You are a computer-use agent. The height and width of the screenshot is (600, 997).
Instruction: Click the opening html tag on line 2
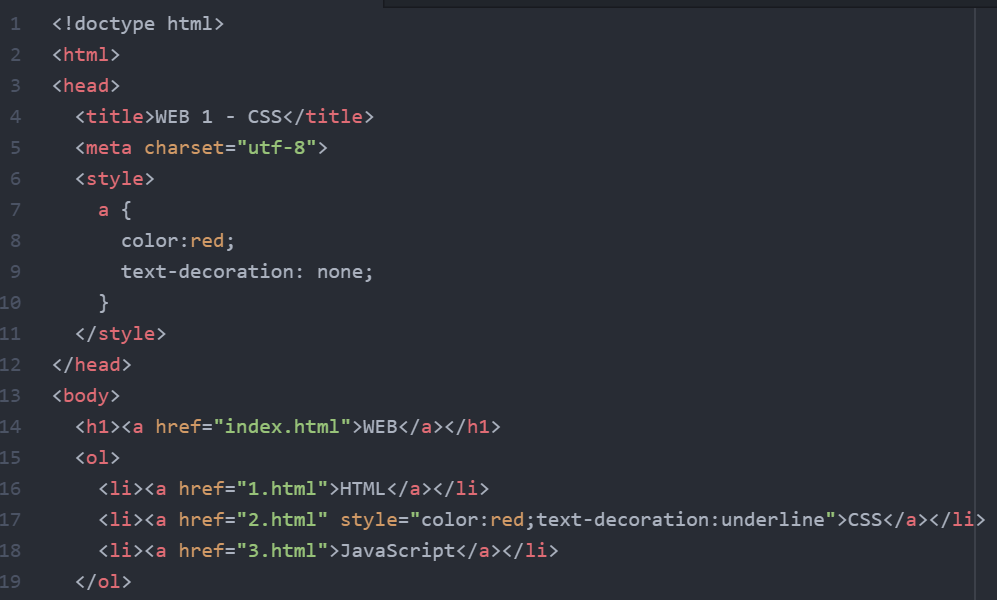point(86,55)
